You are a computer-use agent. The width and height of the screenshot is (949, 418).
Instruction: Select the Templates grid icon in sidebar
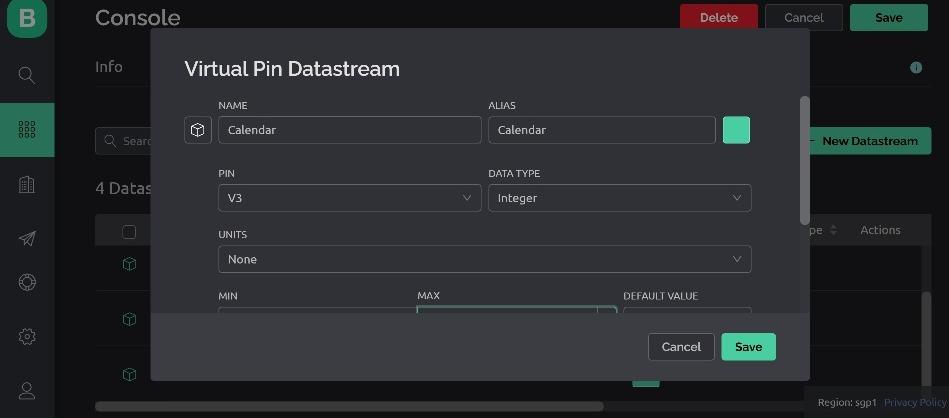[x=27, y=130]
